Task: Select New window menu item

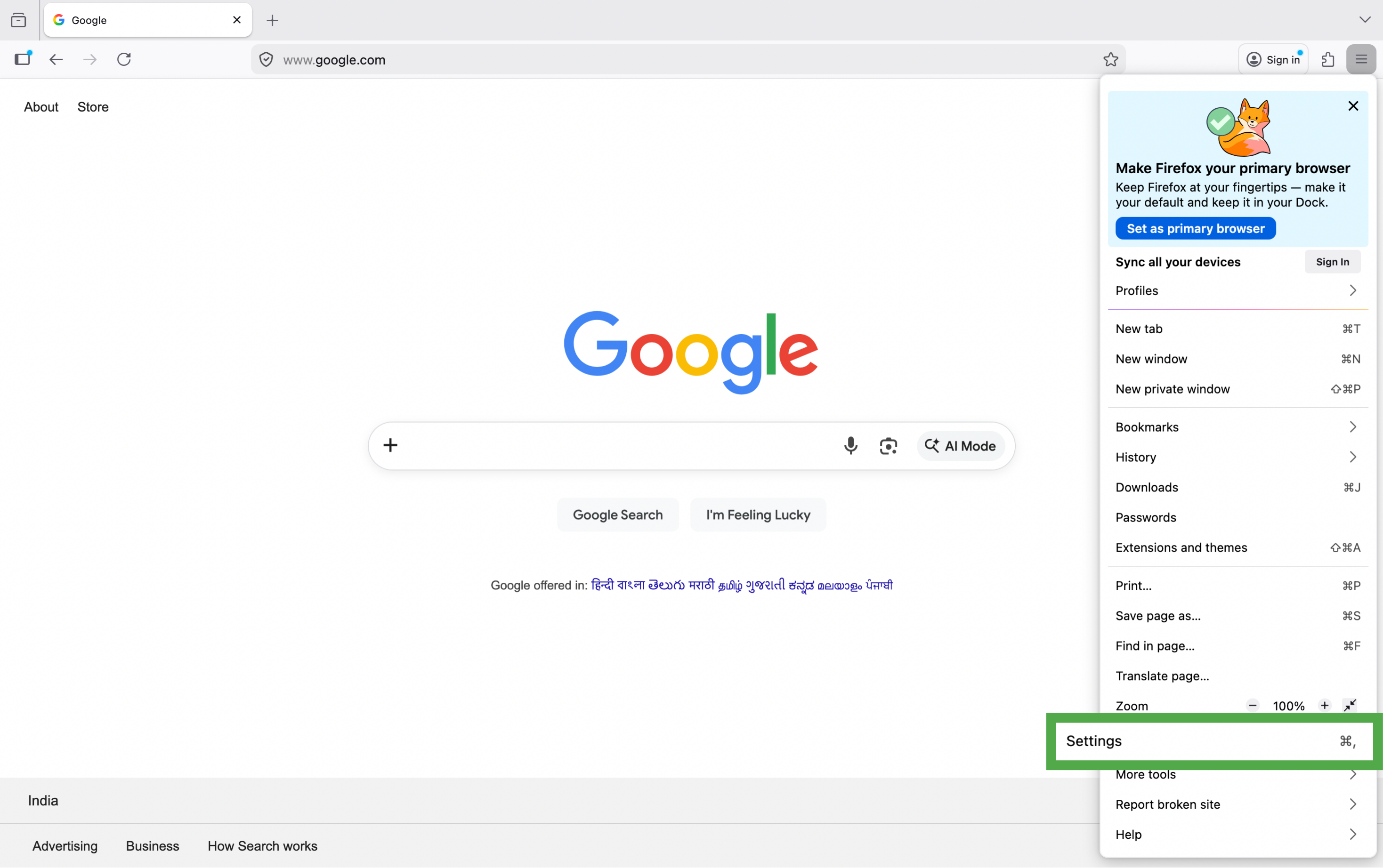Action: click(x=1238, y=359)
